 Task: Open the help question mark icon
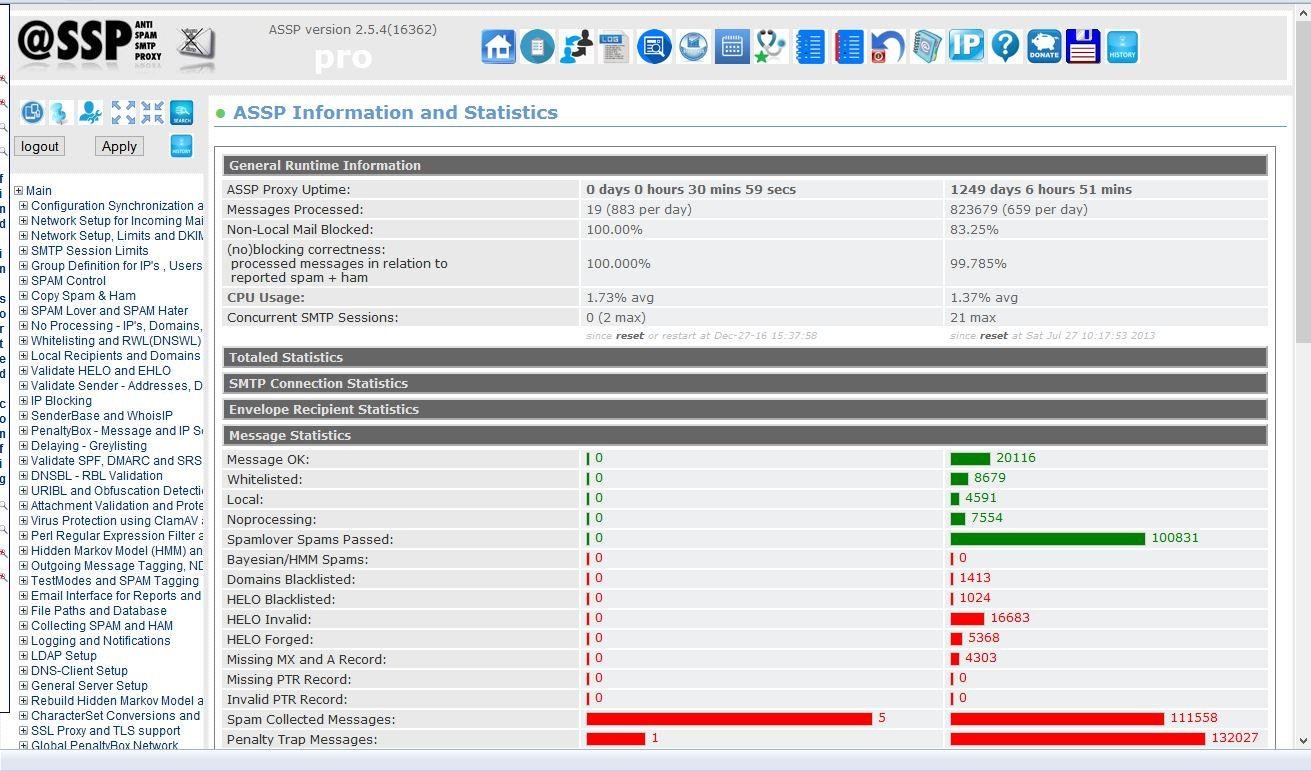(x=1005, y=47)
